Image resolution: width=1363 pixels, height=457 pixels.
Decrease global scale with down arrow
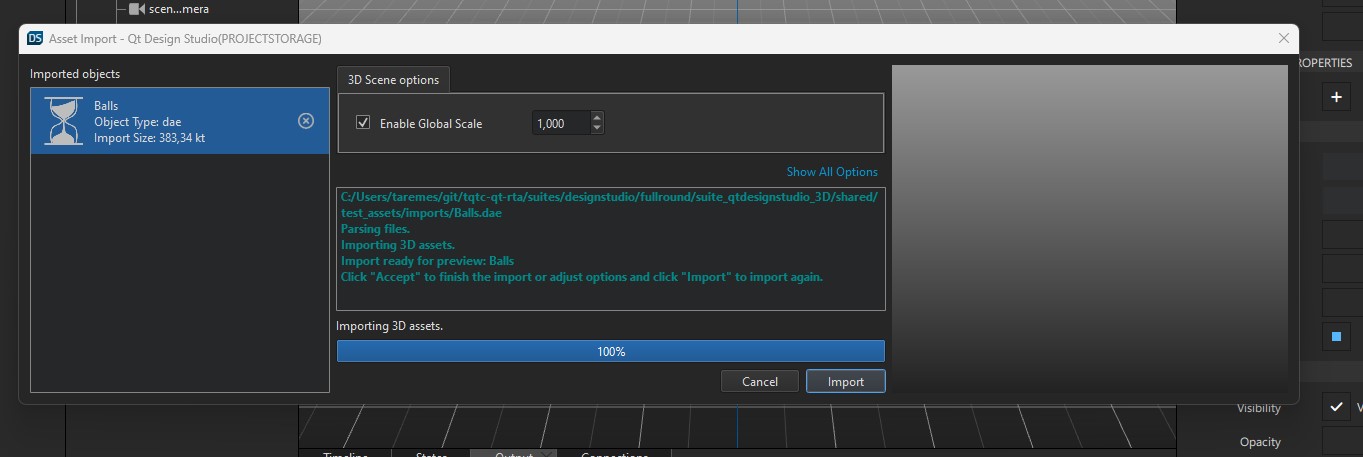pyautogui.click(x=597, y=129)
